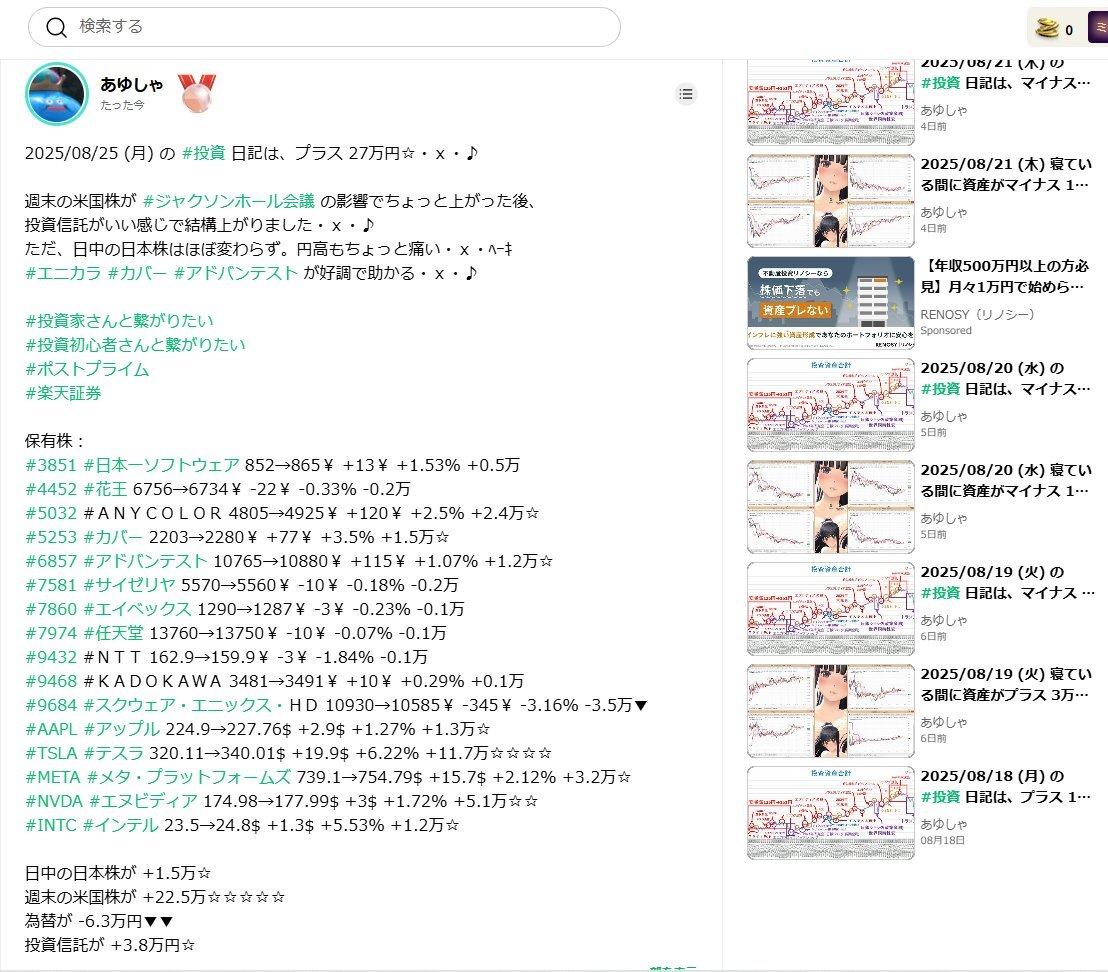Open the 年収500万円以上の方必見 ad title
The height and width of the screenshot is (972, 1108).
pos(1005,276)
